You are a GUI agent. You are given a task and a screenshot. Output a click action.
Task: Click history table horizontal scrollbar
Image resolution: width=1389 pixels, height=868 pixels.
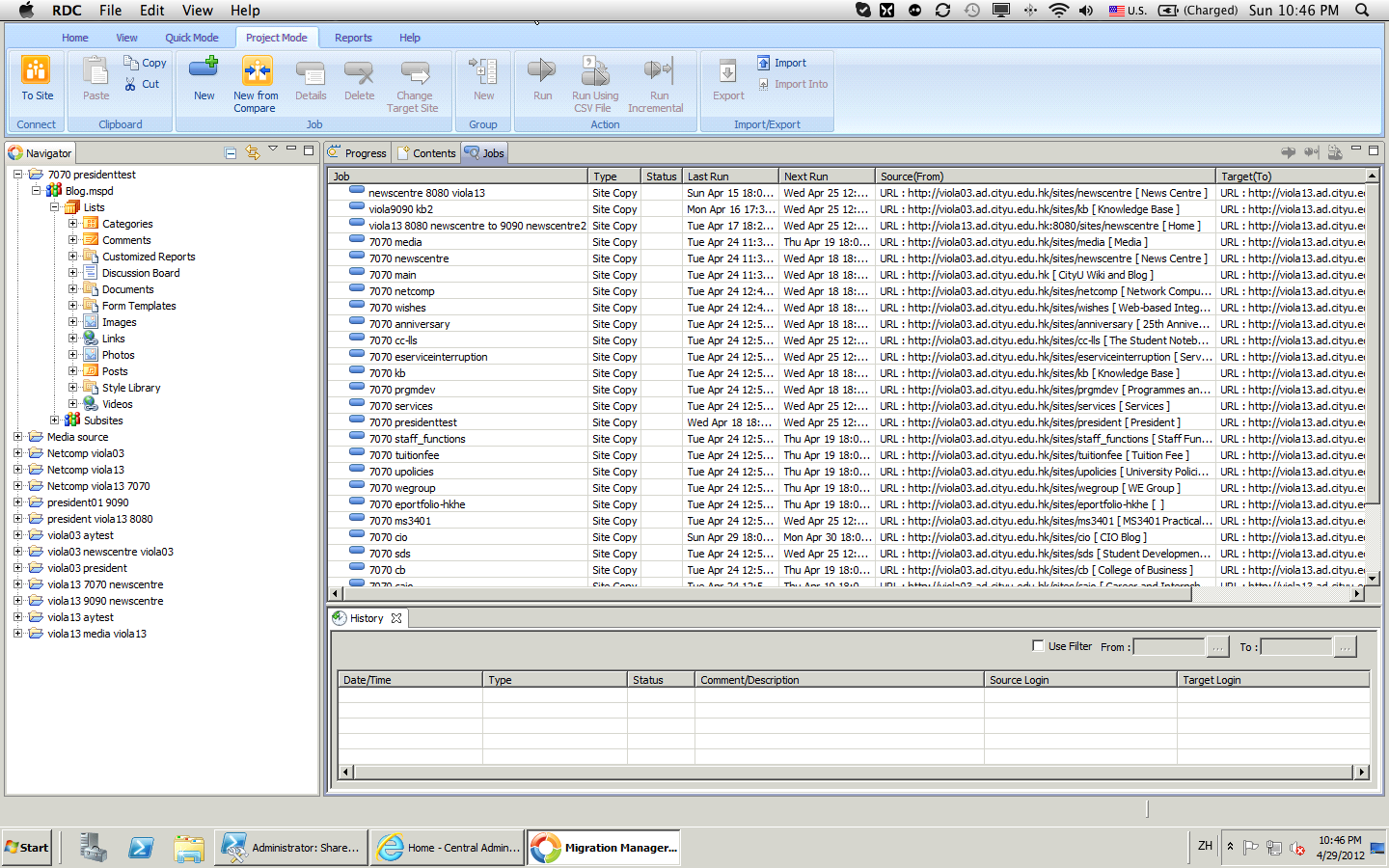click(855, 772)
